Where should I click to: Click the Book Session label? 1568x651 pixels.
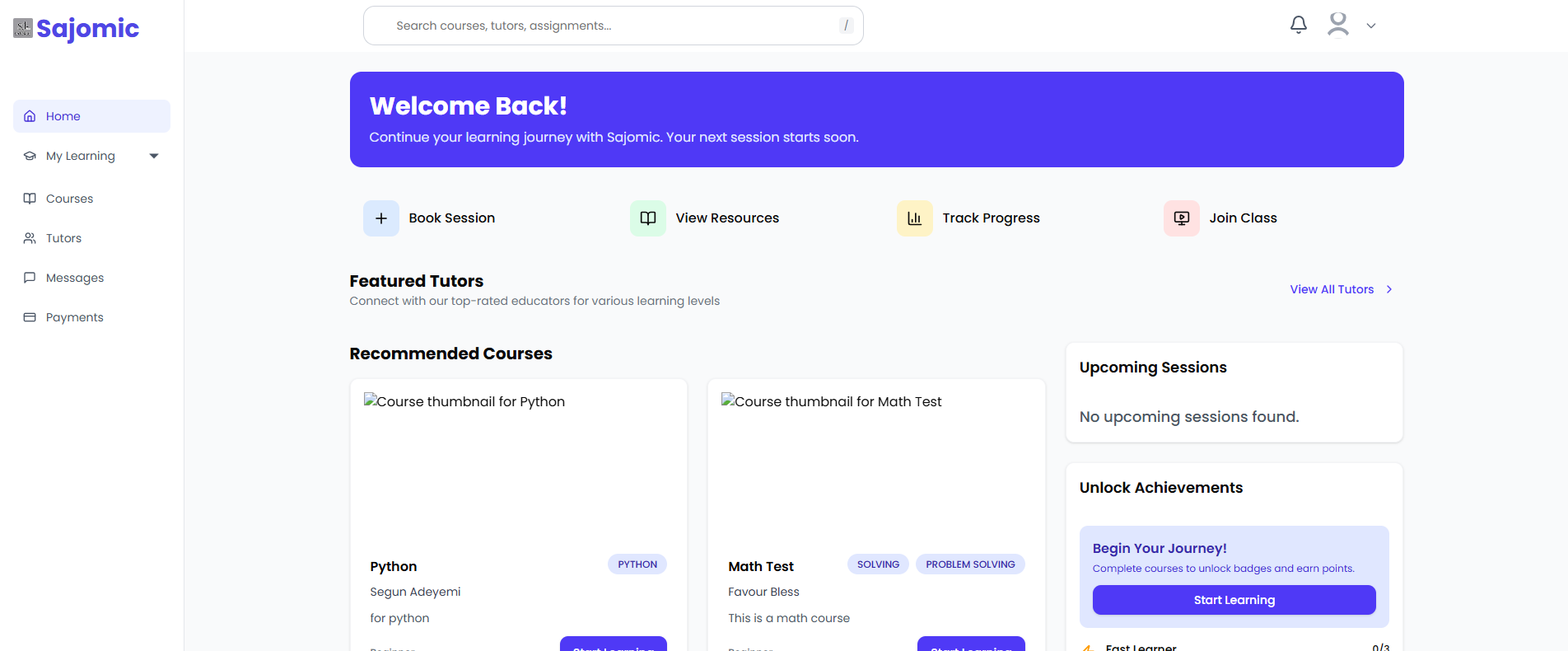[452, 218]
